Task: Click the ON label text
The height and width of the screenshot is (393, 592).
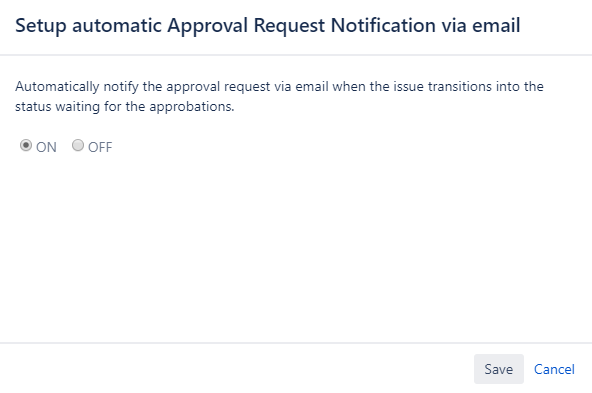Action: click(x=46, y=147)
